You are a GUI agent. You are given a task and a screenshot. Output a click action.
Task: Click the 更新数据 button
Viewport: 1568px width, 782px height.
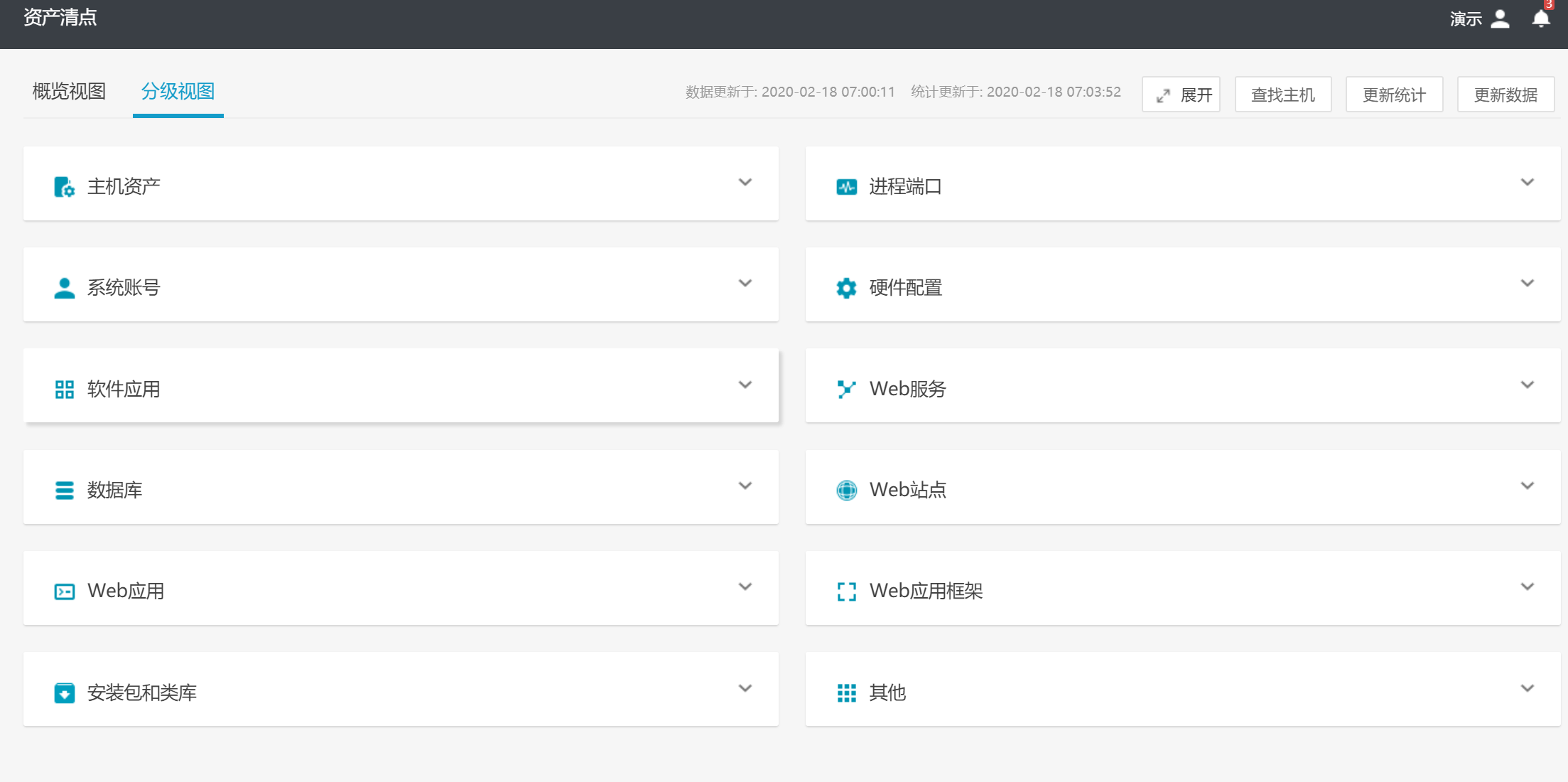click(x=1505, y=95)
